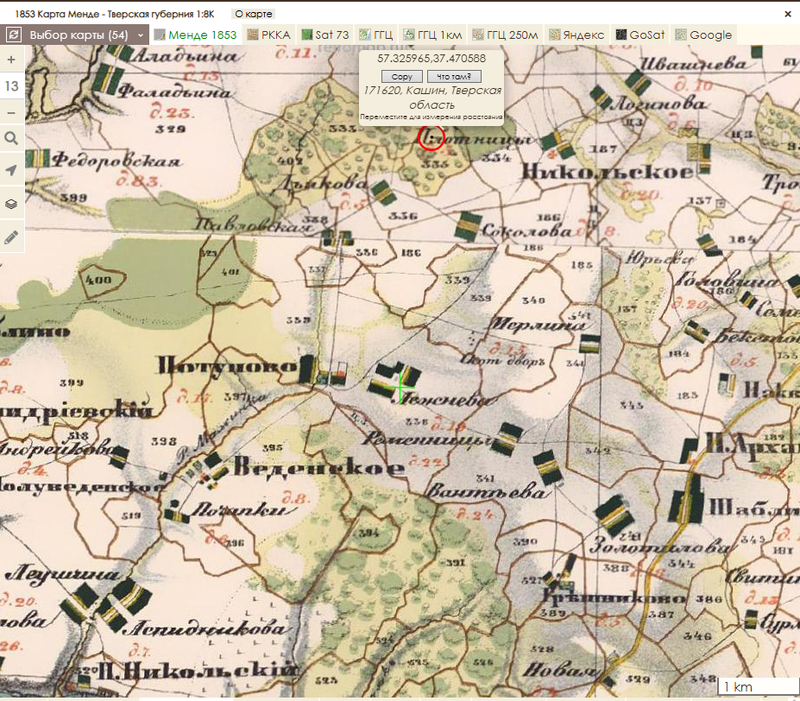Viewport: 800px width, 701px height.
Task: Click the 1 km scale bar
Action: tap(757, 687)
